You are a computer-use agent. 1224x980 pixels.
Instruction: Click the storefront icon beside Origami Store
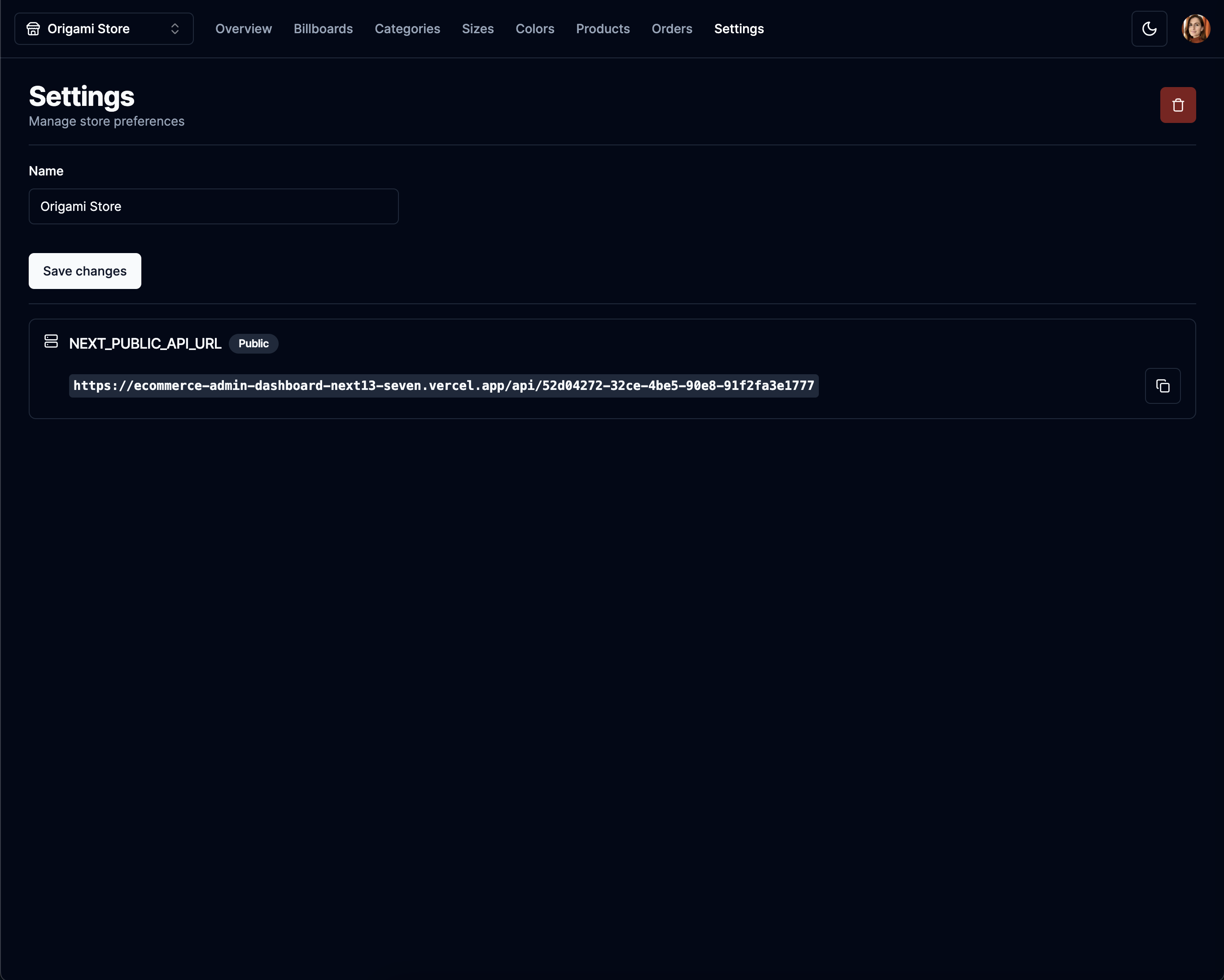click(x=34, y=29)
